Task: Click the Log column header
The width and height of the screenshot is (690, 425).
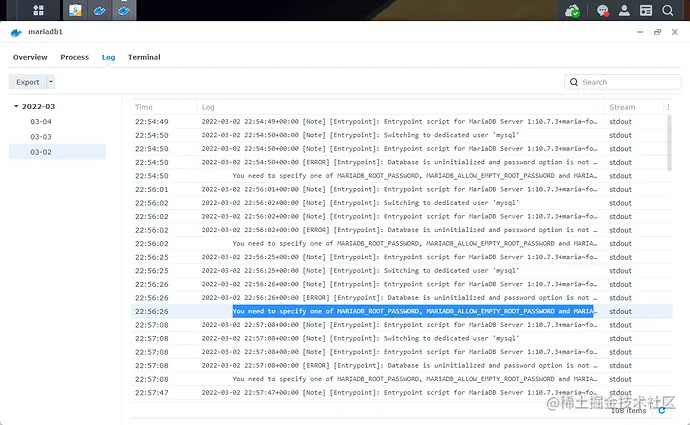Action: (400, 107)
